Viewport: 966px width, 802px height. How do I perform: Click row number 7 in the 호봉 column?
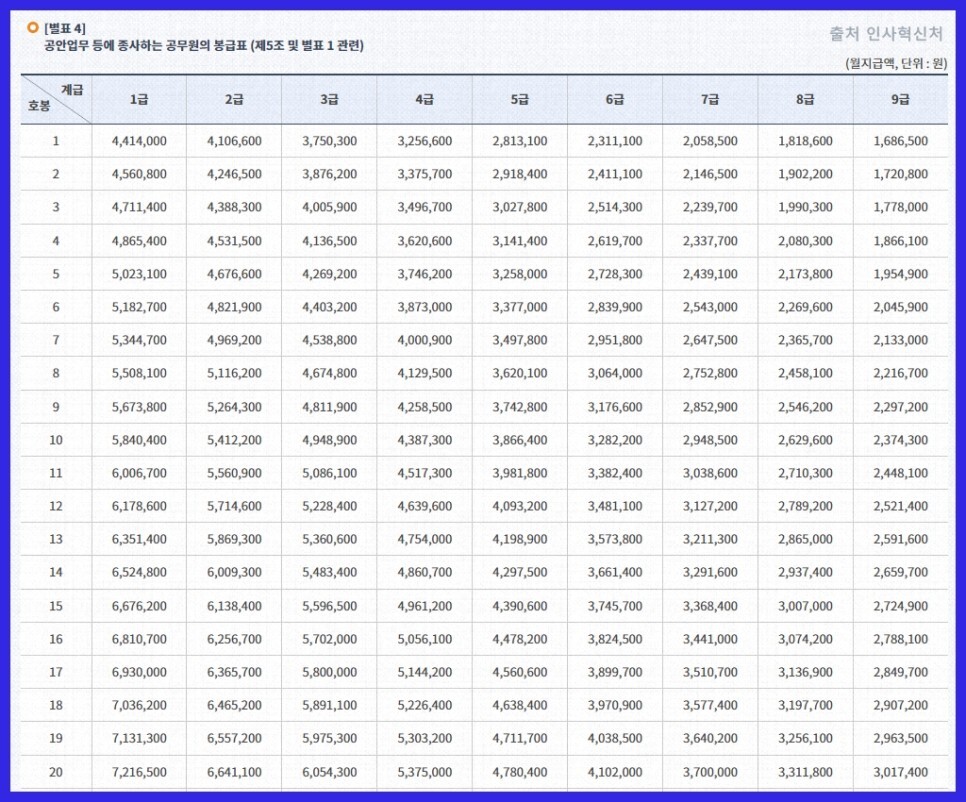(x=55, y=340)
